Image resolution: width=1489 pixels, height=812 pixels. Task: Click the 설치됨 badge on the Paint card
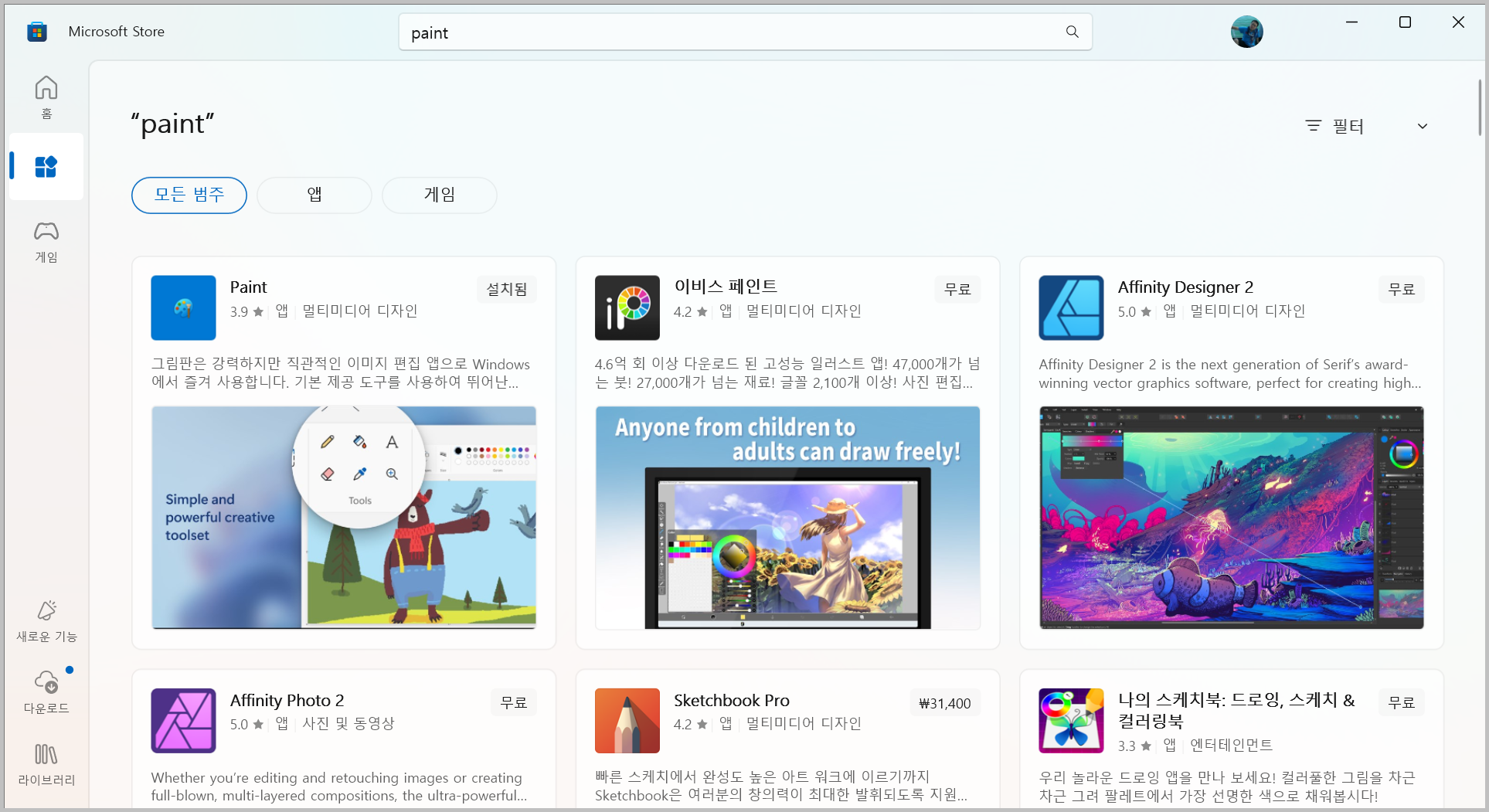[x=507, y=289]
